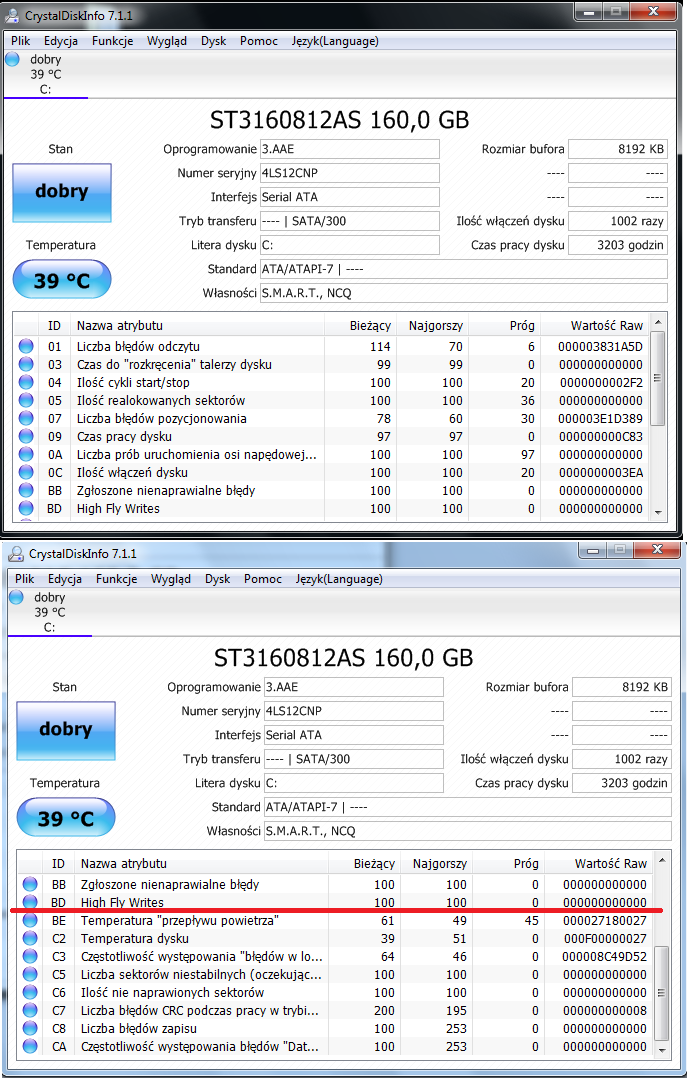This screenshot has width=687, height=1084.
Task: Click blue disk status icon beside C: in upper window
Action: [x=13, y=59]
